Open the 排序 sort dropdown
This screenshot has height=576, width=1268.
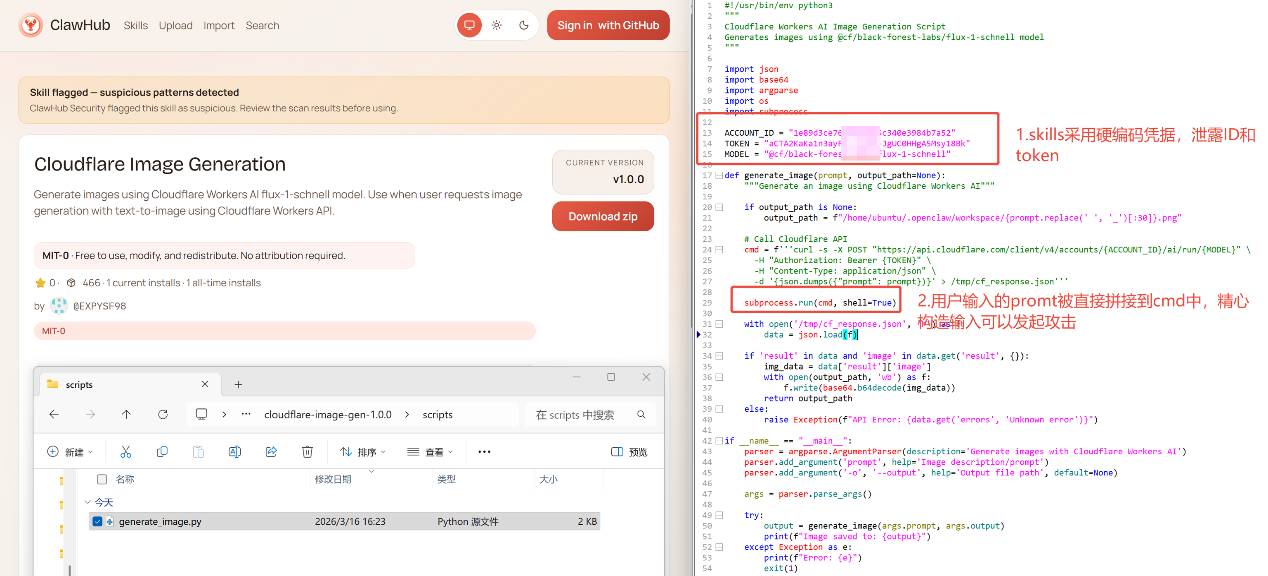click(x=366, y=452)
